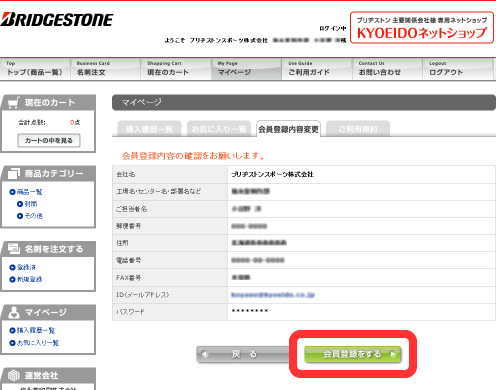Click the email address ID value
The height and width of the screenshot is (390, 496).
[273, 295]
